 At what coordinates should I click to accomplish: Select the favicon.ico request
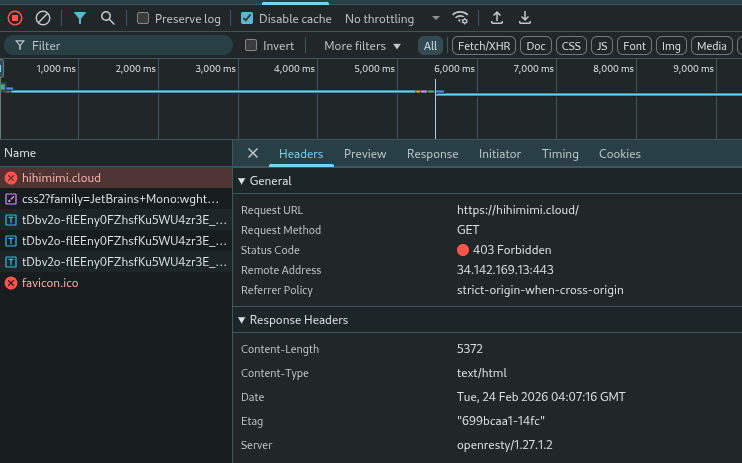pos(50,283)
